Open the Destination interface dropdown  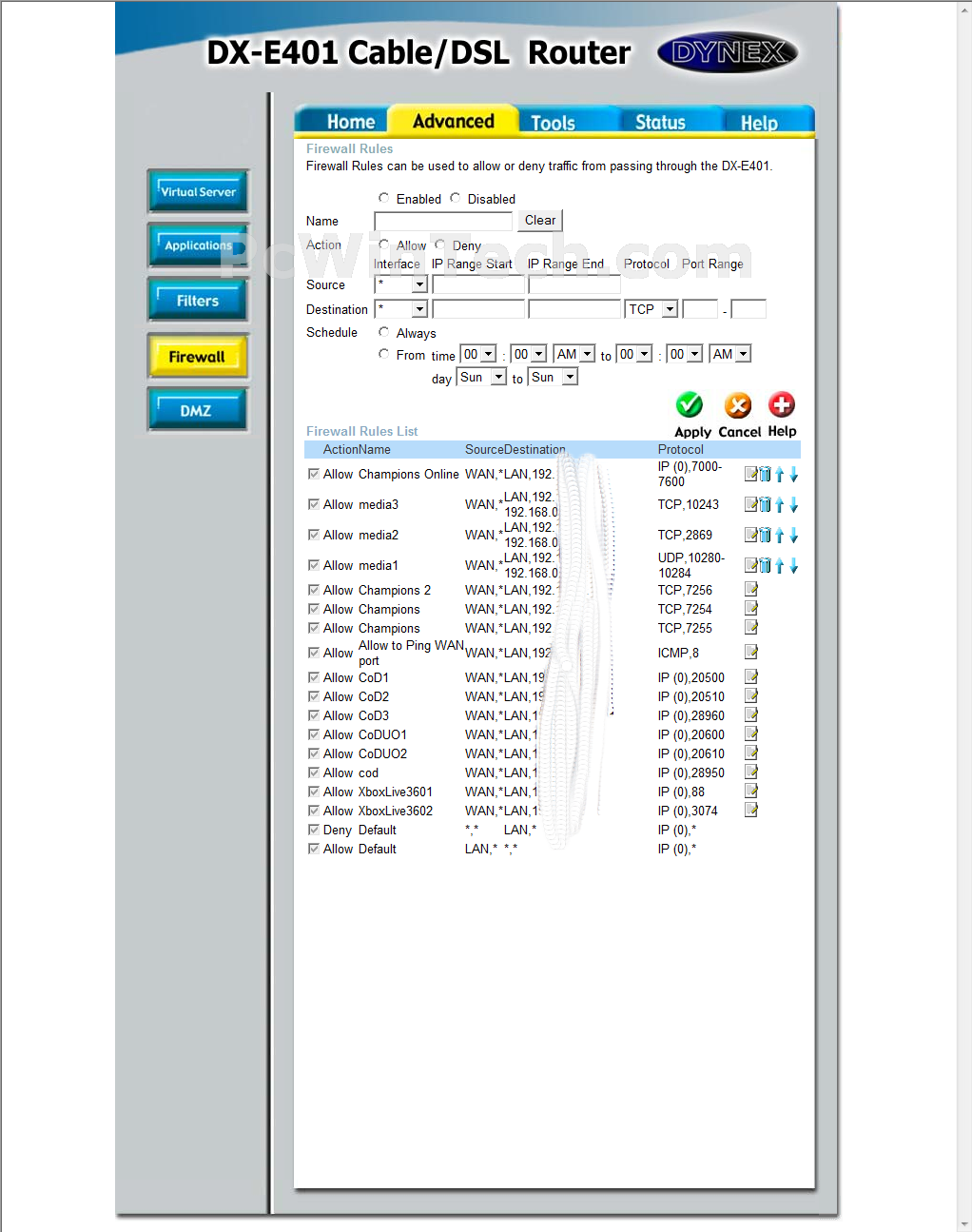401,309
